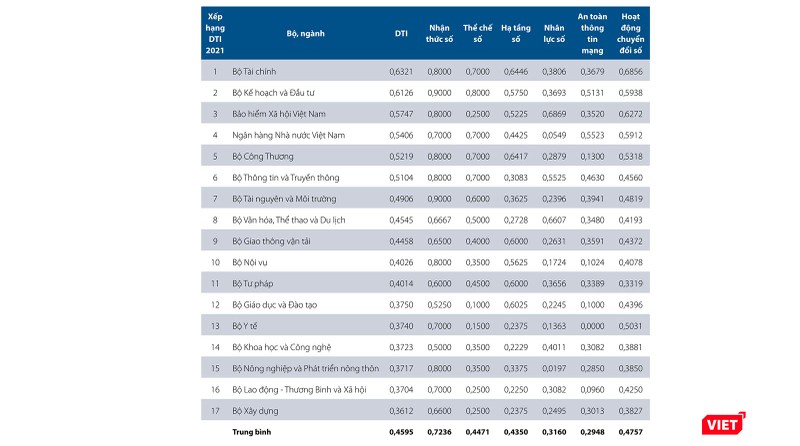Click DTI value 0,6321 for Bộ Tài chính
The image size is (800, 446).
coord(400,72)
